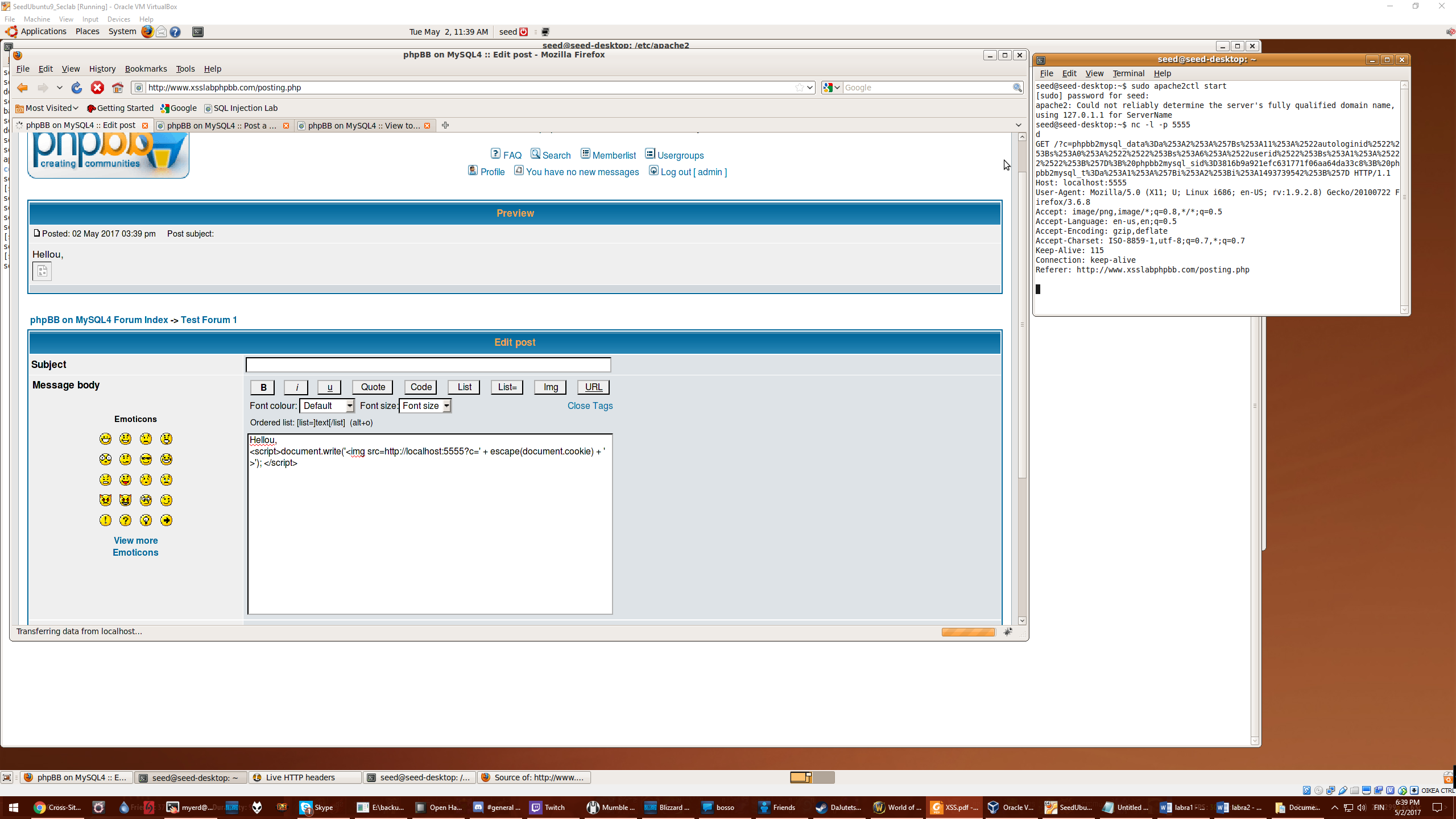This screenshot has width=1456, height=819.
Task: Click the page loading progress bar
Action: point(968,632)
